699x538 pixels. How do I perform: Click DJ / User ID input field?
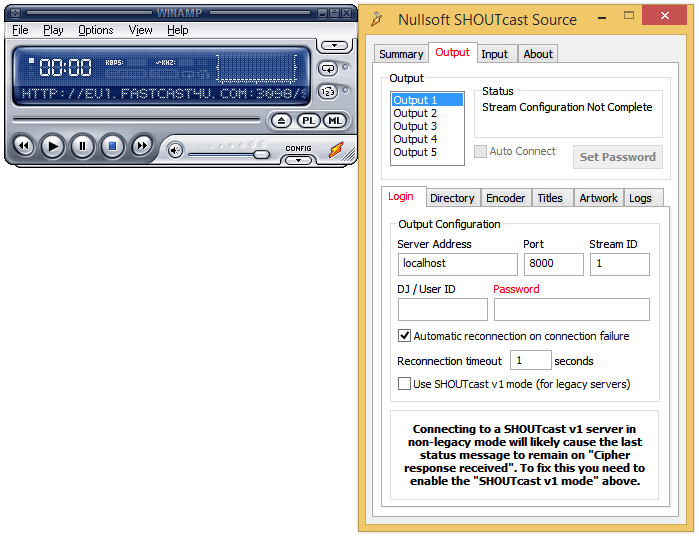click(x=443, y=309)
